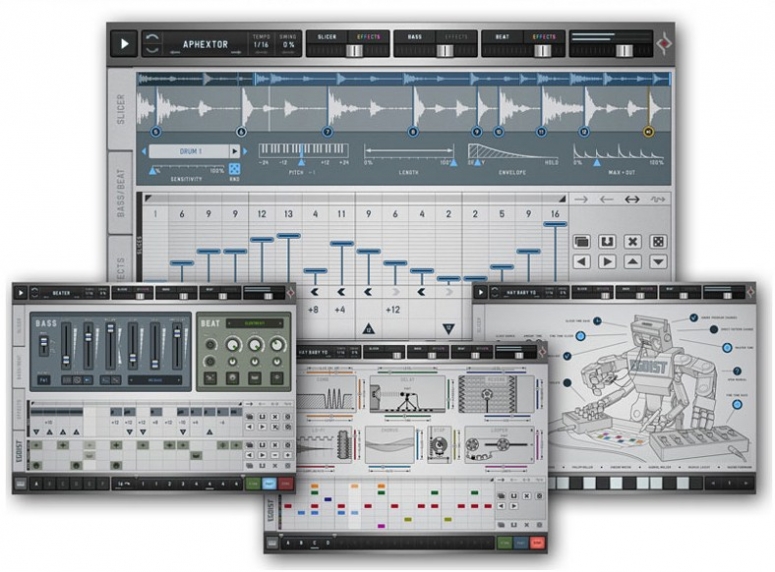Click the copy pattern icon in sequencer tools
The width and height of the screenshot is (775, 572).
point(582,241)
